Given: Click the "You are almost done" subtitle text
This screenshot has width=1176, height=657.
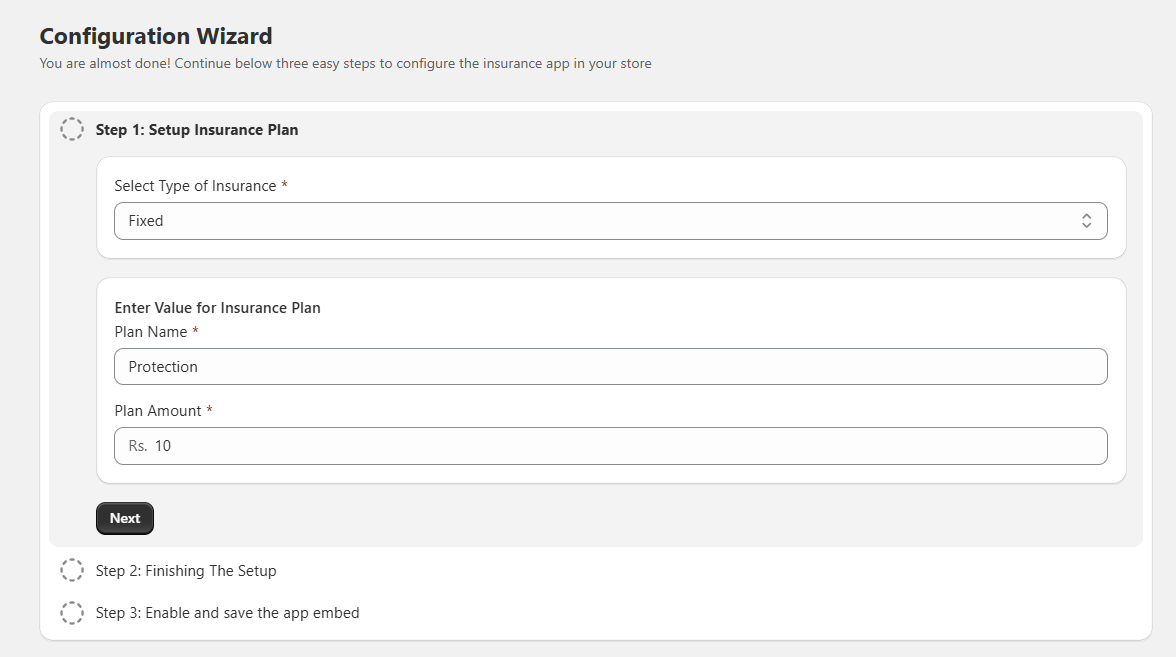Looking at the screenshot, I should pyautogui.click(x=345, y=64).
